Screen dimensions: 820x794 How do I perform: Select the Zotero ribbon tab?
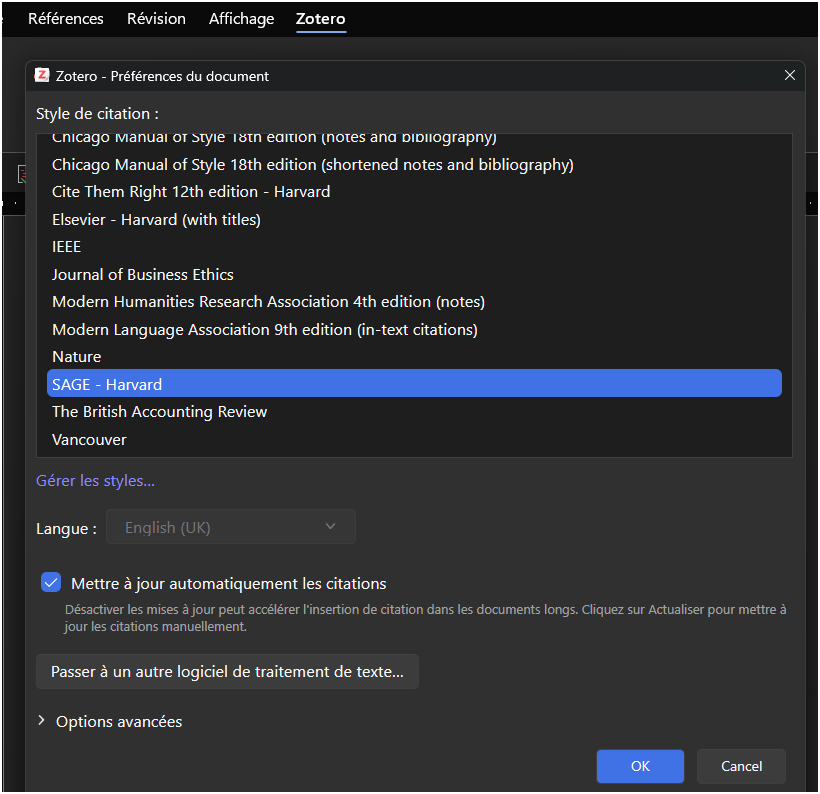321,19
